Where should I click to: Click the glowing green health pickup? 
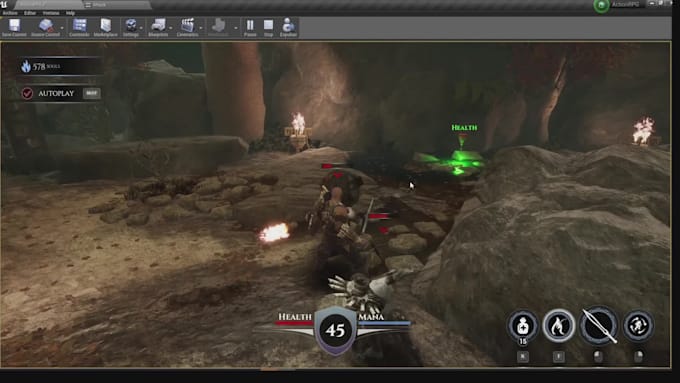[x=461, y=161]
